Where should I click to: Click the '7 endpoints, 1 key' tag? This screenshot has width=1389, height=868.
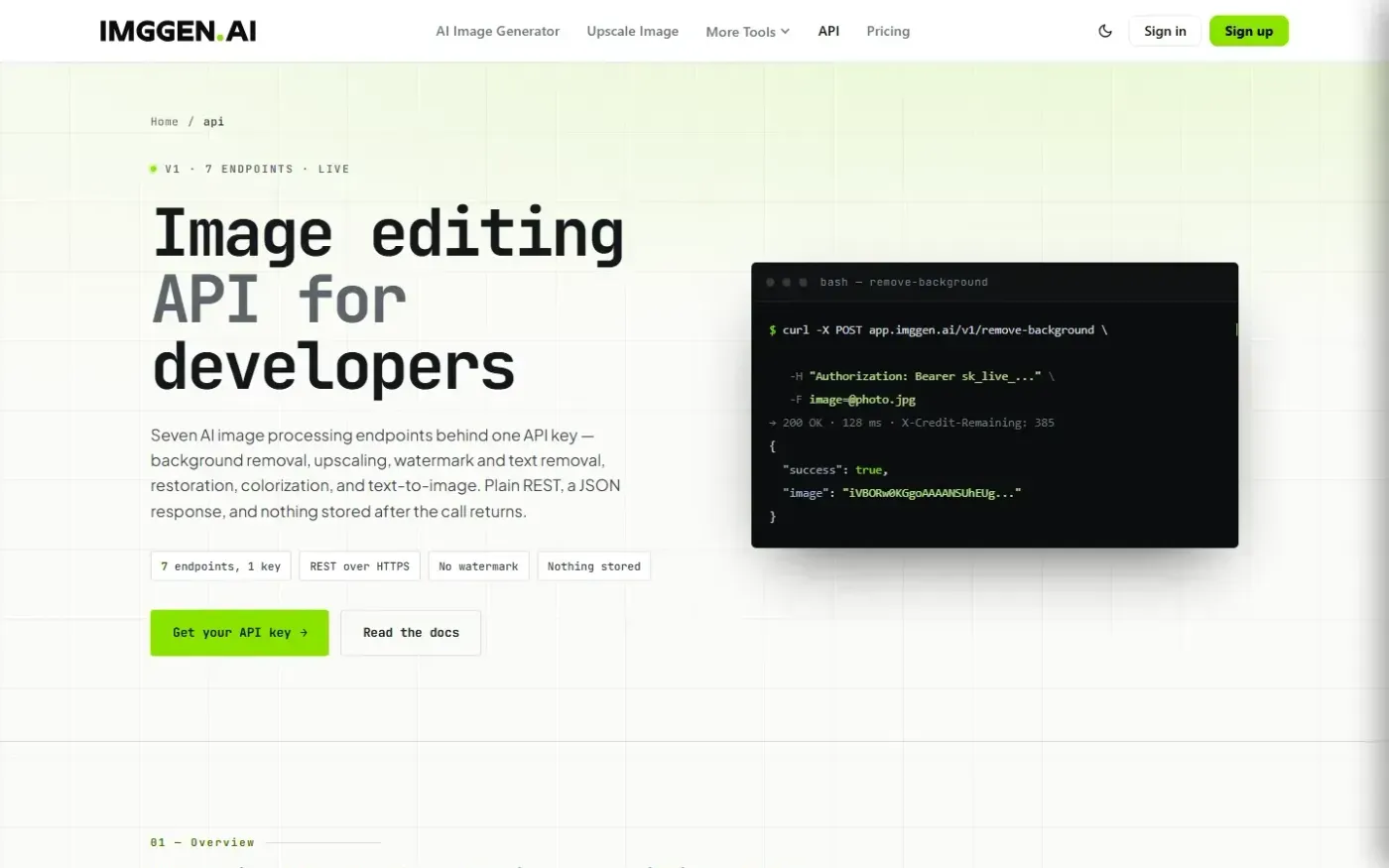pyautogui.click(x=220, y=566)
